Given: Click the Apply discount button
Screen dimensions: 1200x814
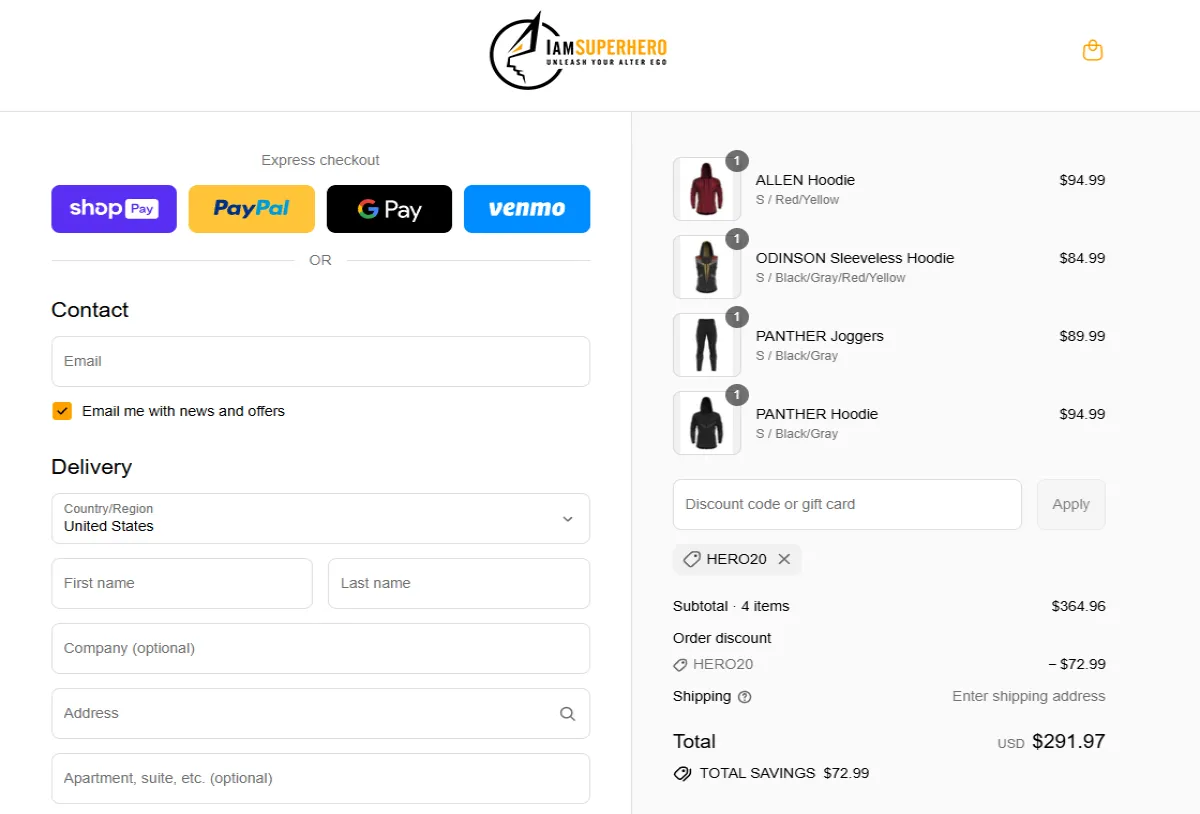Looking at the screenshot, I should click(1071, 504).
